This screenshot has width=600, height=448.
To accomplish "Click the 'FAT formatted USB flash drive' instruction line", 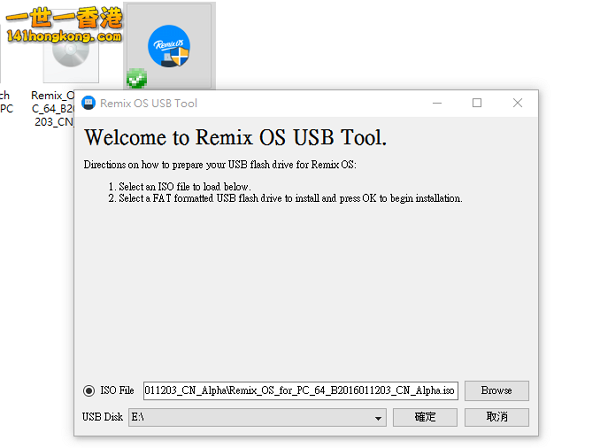I will [x=285, y=198].
